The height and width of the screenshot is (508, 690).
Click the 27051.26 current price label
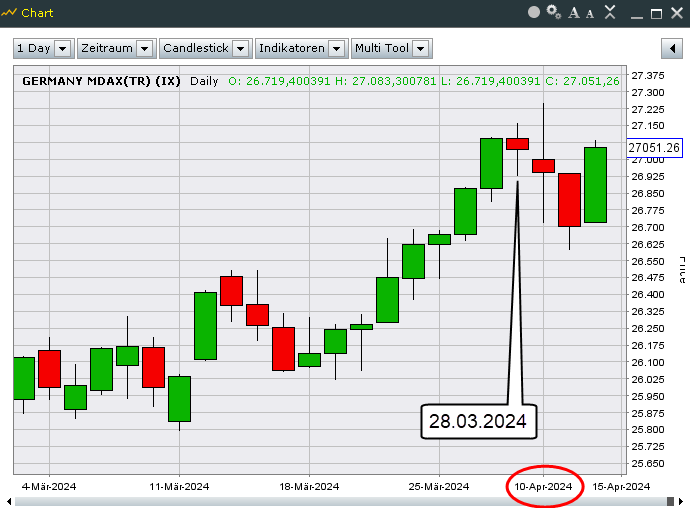tap(654, 147)
